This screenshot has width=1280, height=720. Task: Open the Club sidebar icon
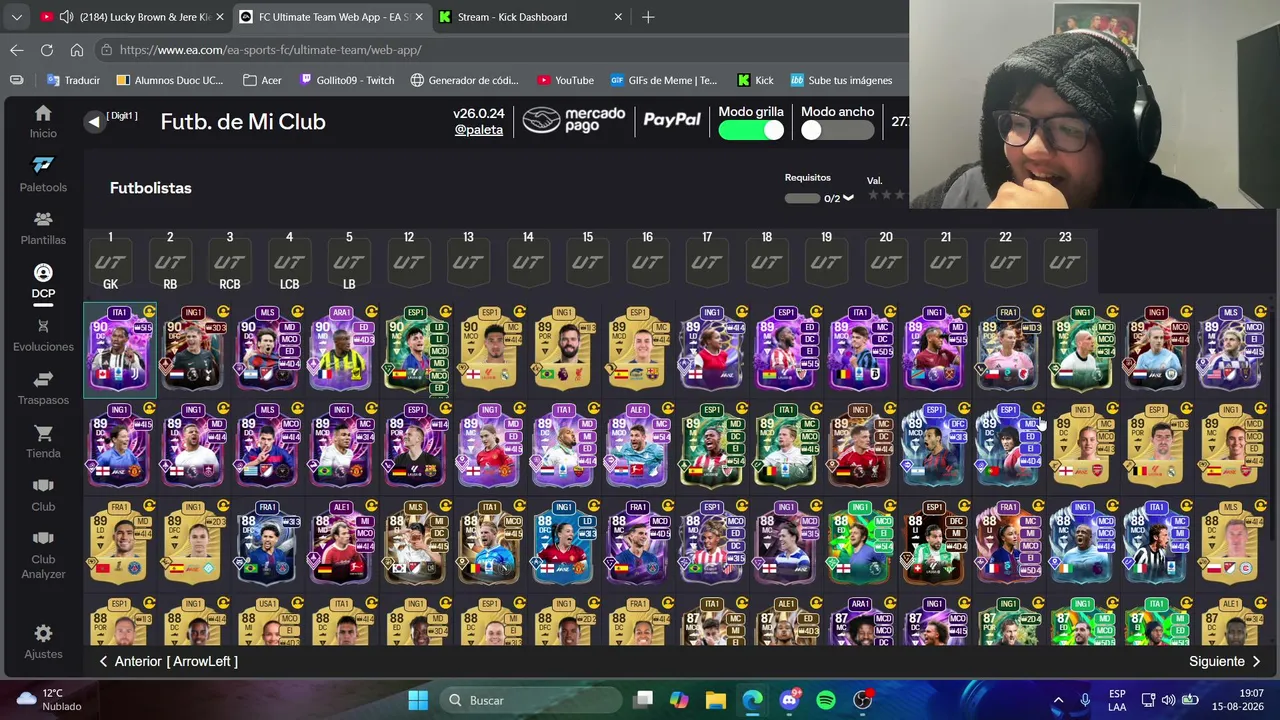click(x=43, y=495)
